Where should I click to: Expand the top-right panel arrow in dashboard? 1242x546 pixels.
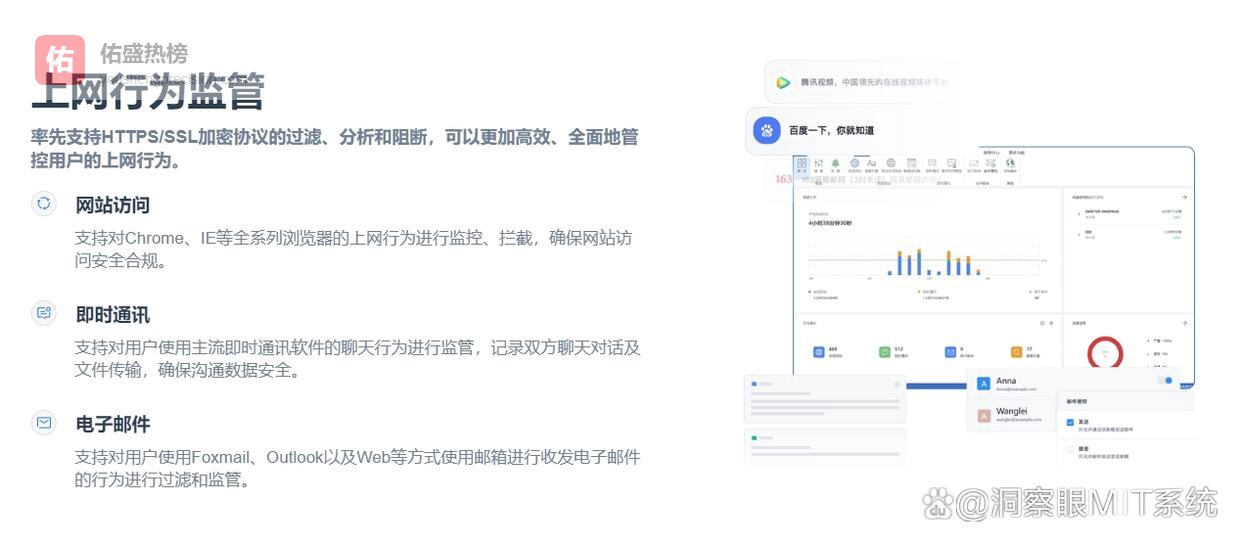click(1184, 198)
